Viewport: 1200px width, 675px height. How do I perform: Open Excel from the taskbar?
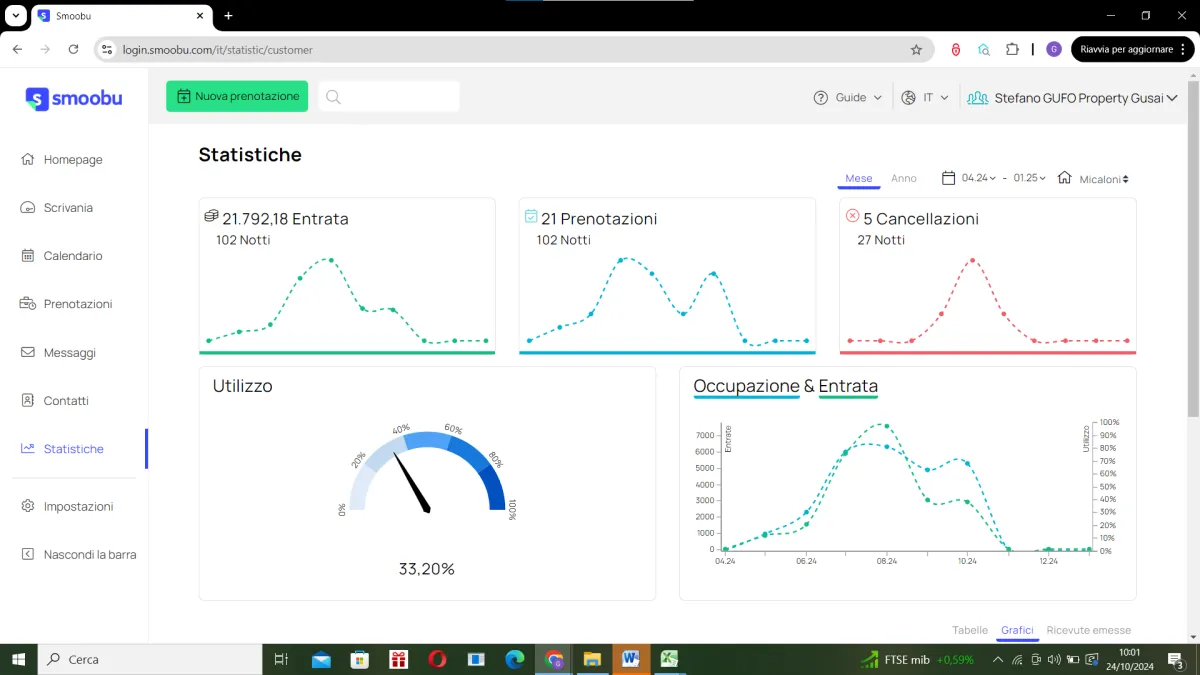(x=669, y=659)
